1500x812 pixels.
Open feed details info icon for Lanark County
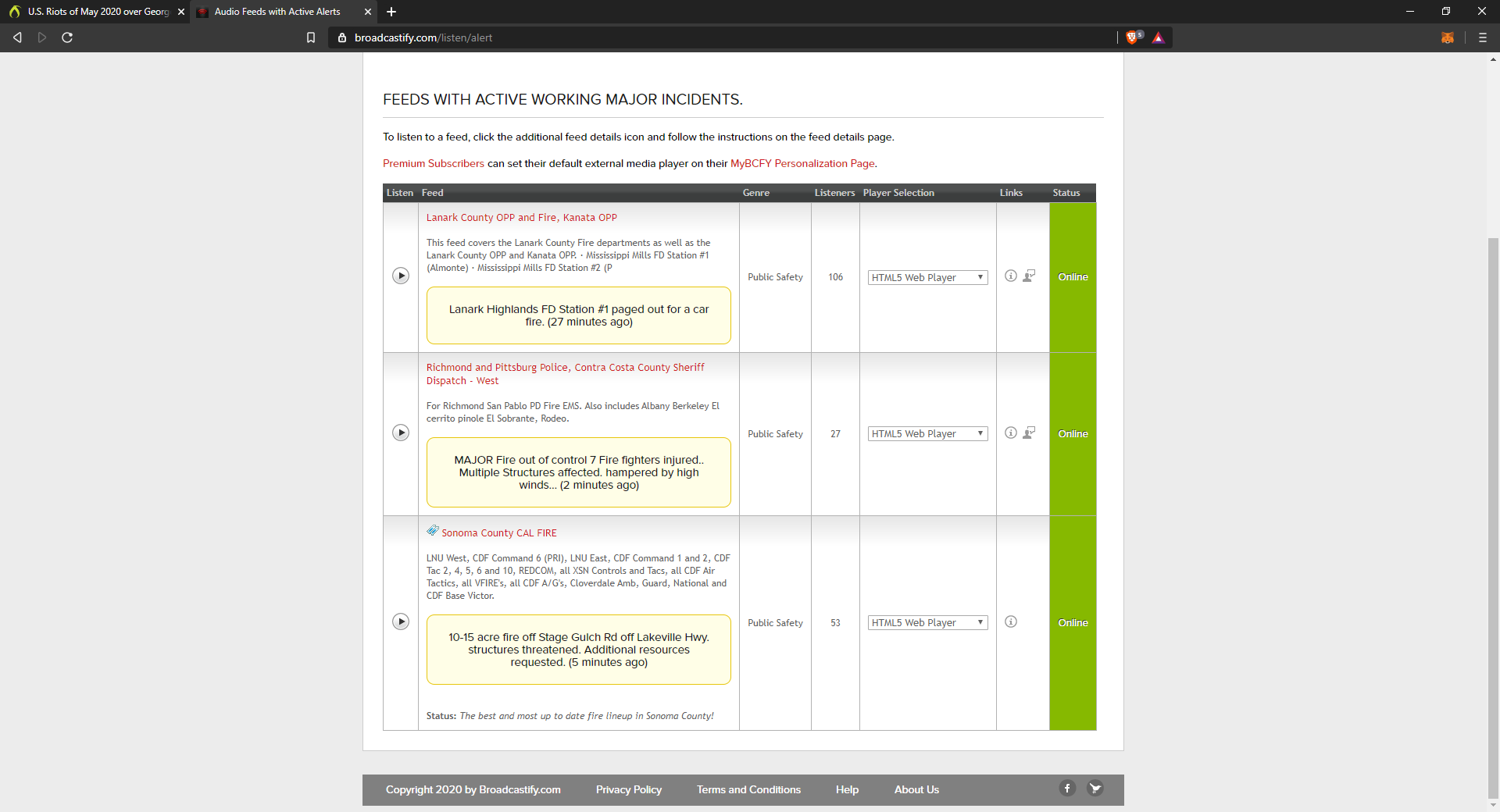coord(1011,276)
